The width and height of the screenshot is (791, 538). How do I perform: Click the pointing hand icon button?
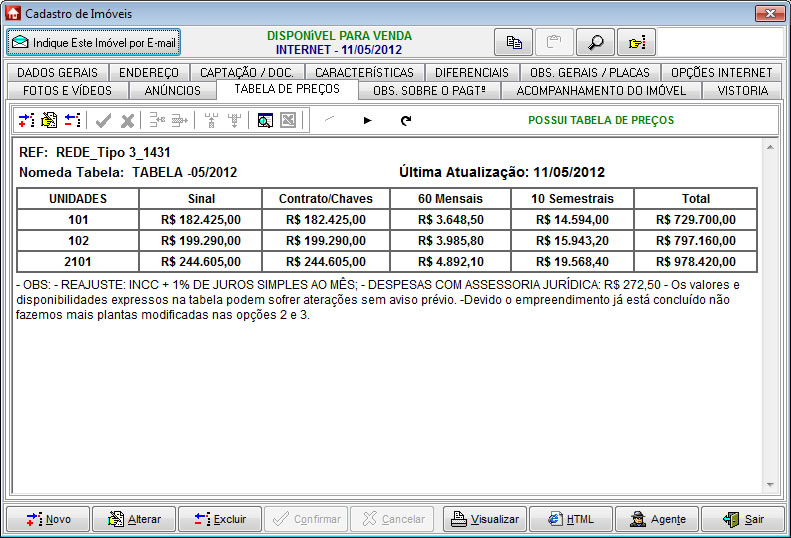[x=635, y=43]
